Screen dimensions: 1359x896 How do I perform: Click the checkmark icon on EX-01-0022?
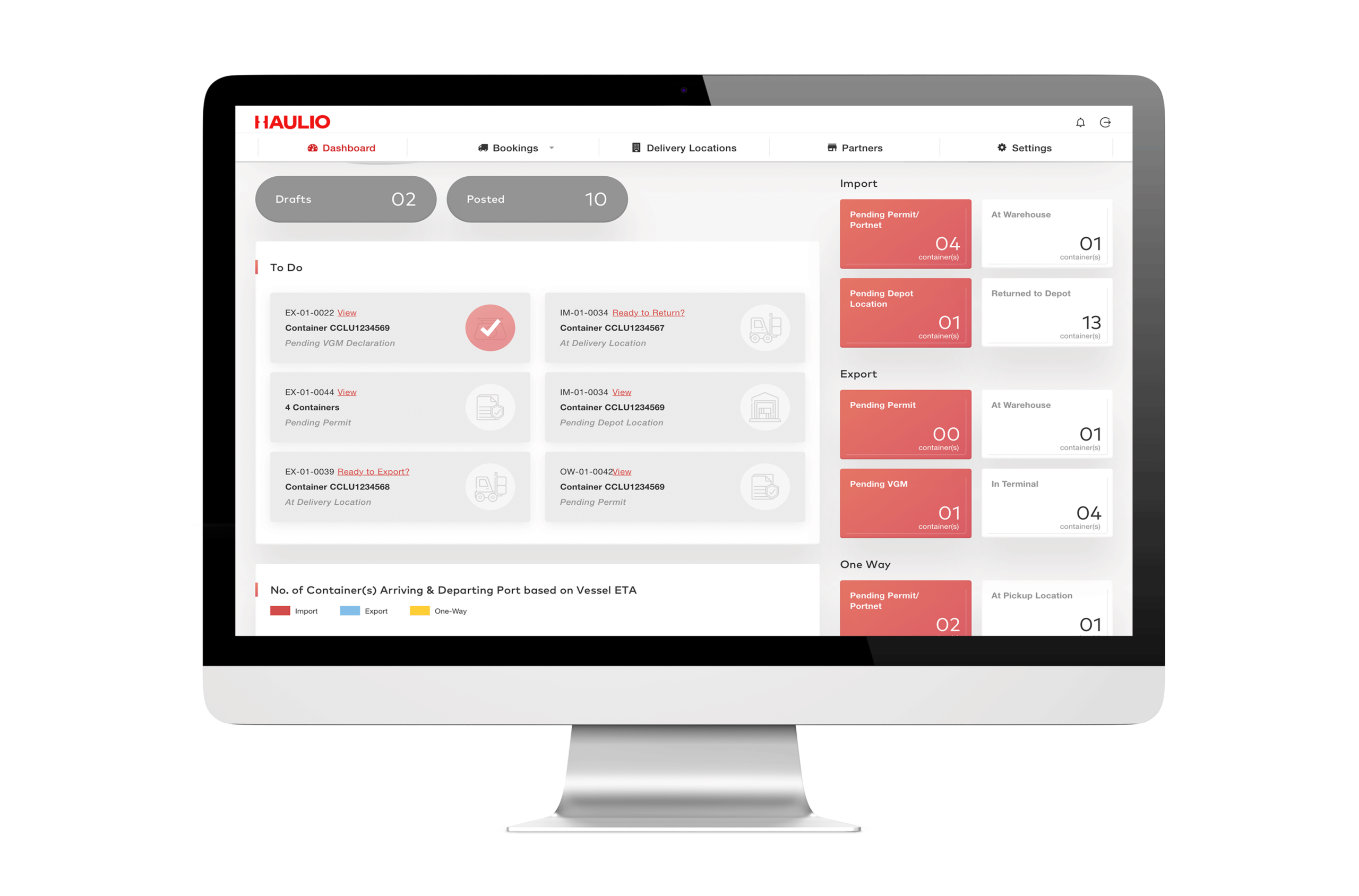point(491,328)
